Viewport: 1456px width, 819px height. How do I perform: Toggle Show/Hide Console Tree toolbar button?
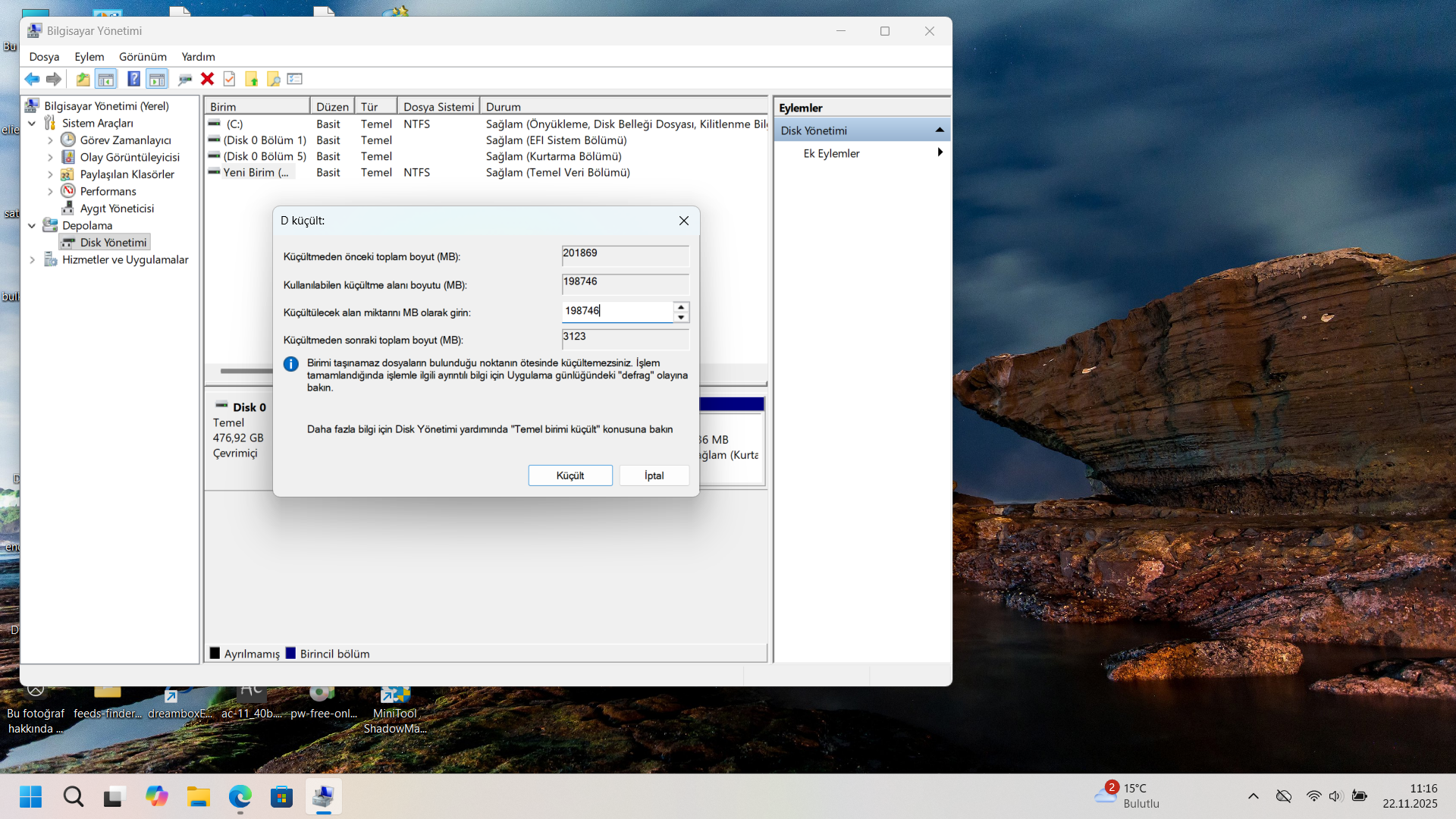[x=106, y=79]
